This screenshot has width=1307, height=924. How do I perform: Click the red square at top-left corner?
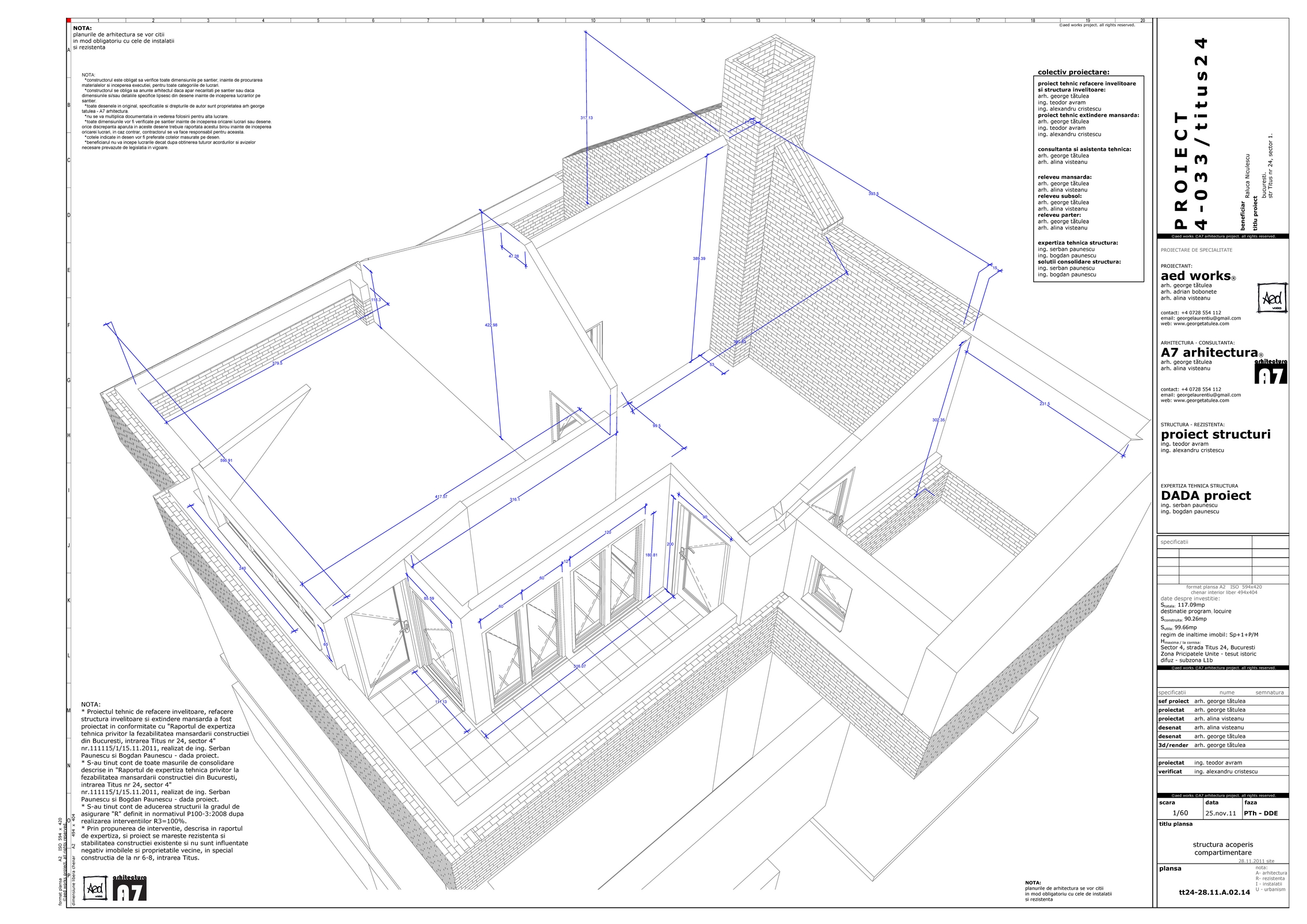click(68, 20)
